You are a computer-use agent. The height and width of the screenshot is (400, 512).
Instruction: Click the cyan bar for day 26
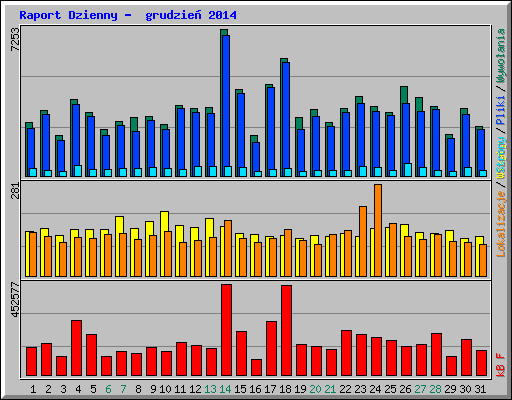tap(408, 170)
